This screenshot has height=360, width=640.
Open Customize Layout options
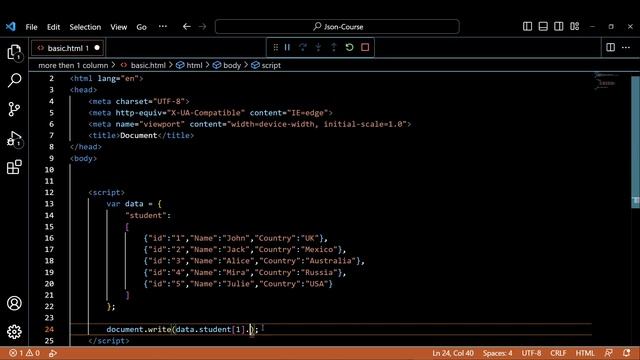pyautogui.click(x=575, y=27)
